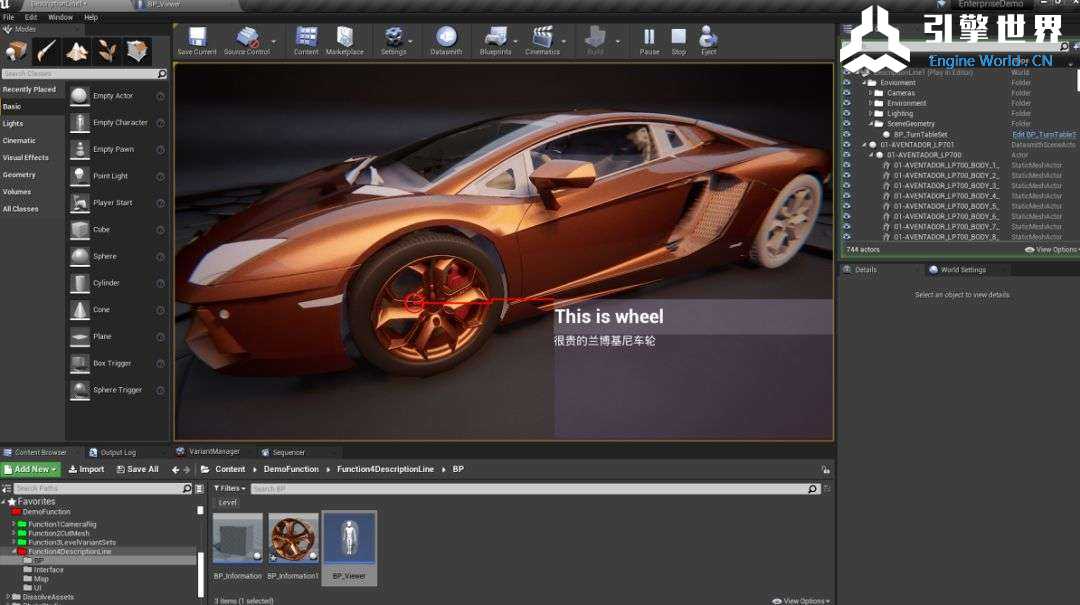
Task: Click the Save All button
Action: pyautogui.click(x=138, y=469)
